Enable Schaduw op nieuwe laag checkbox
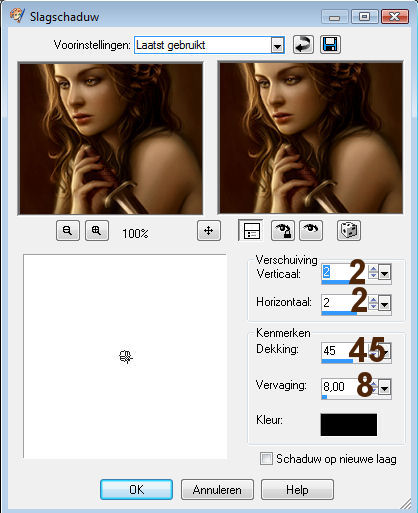 click(x=266, y=459)
